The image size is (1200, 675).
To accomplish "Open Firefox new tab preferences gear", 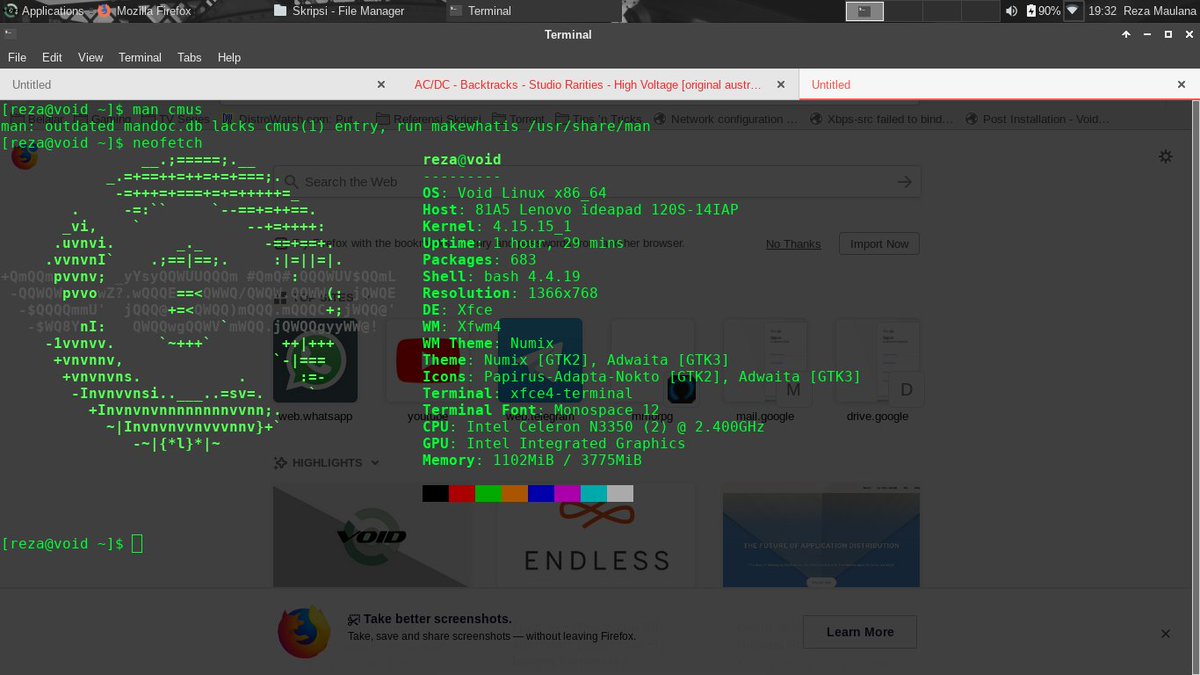I will pyautogui.click(x=1165, y=156).
